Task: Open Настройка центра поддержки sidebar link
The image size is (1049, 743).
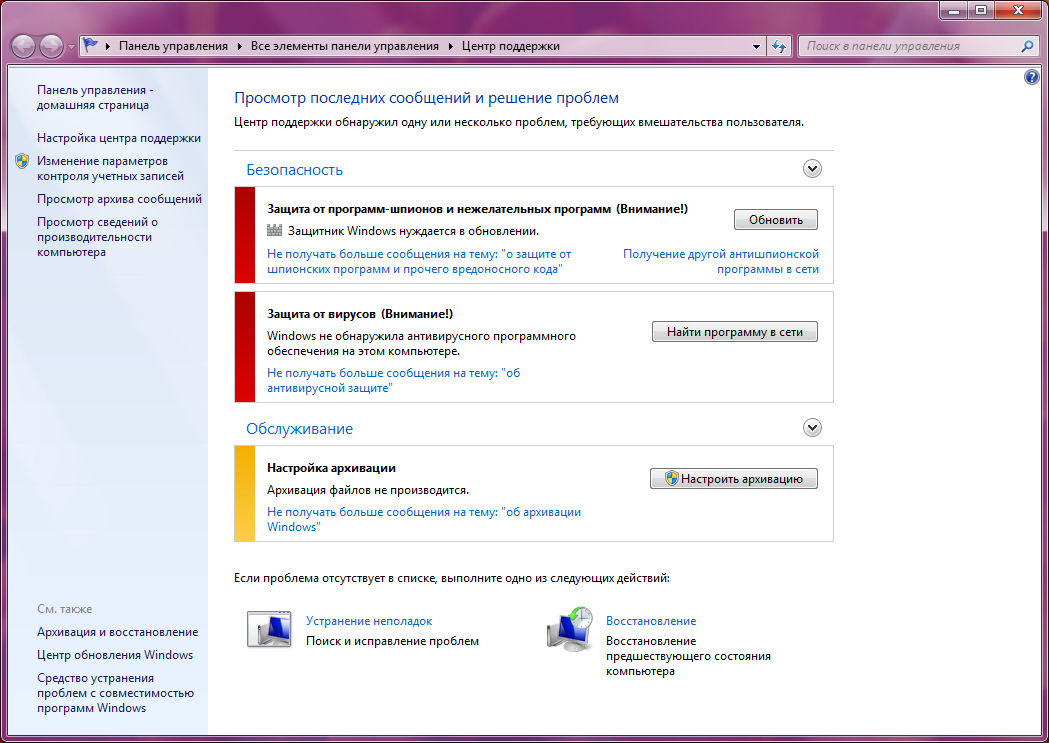Action: click(119, 138)
